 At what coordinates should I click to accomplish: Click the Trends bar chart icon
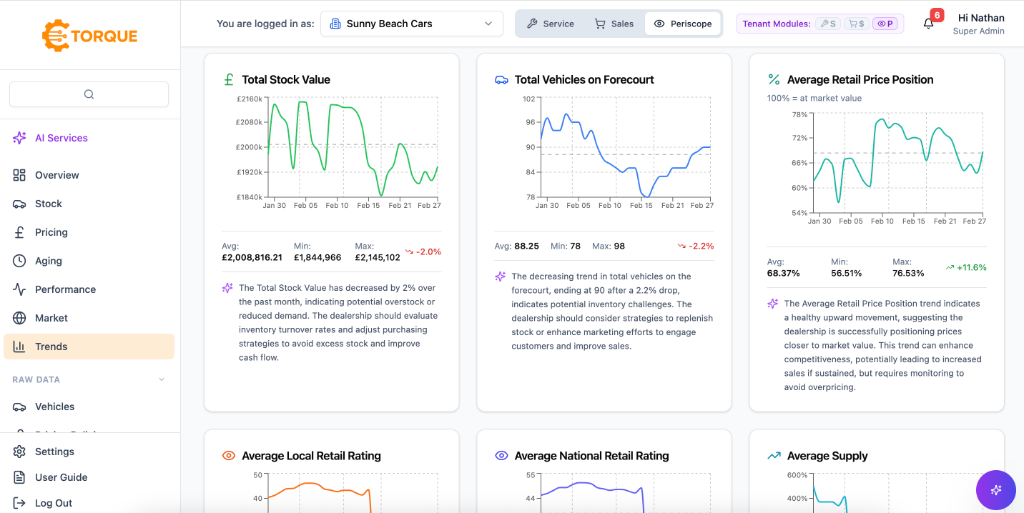click(19, 347)
